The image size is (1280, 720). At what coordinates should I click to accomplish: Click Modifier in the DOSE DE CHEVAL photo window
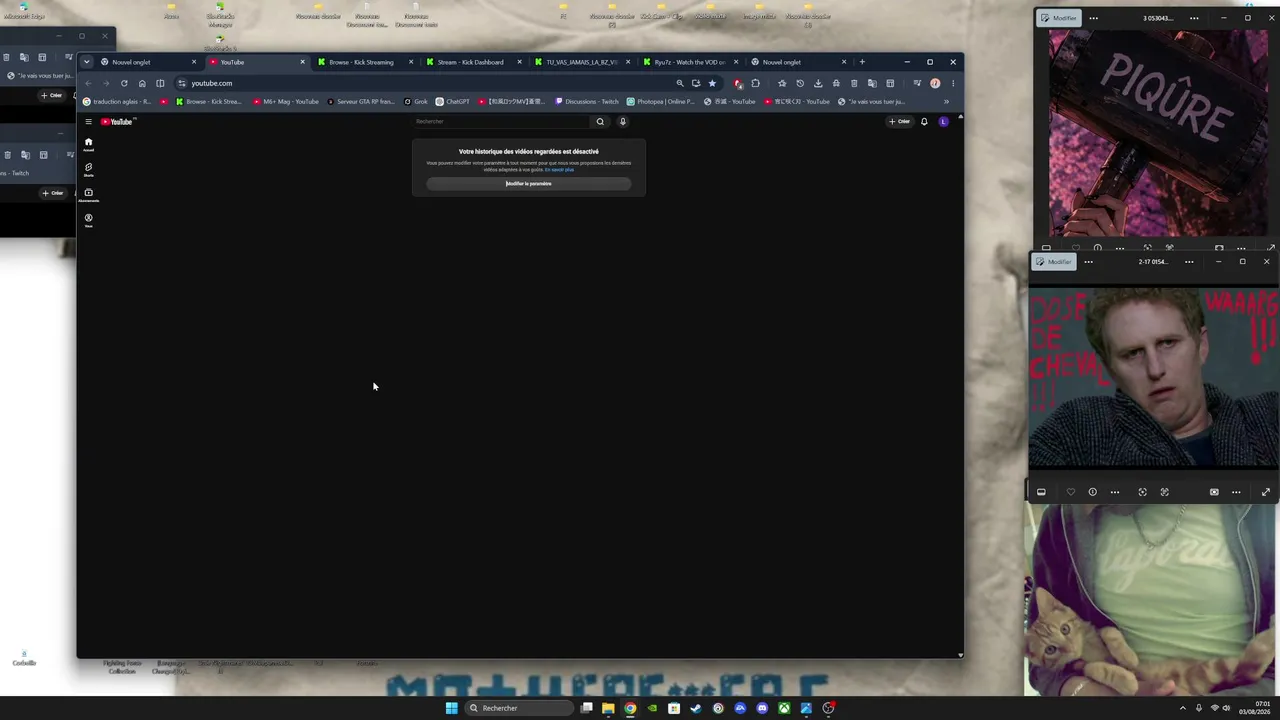[1053, 262]
